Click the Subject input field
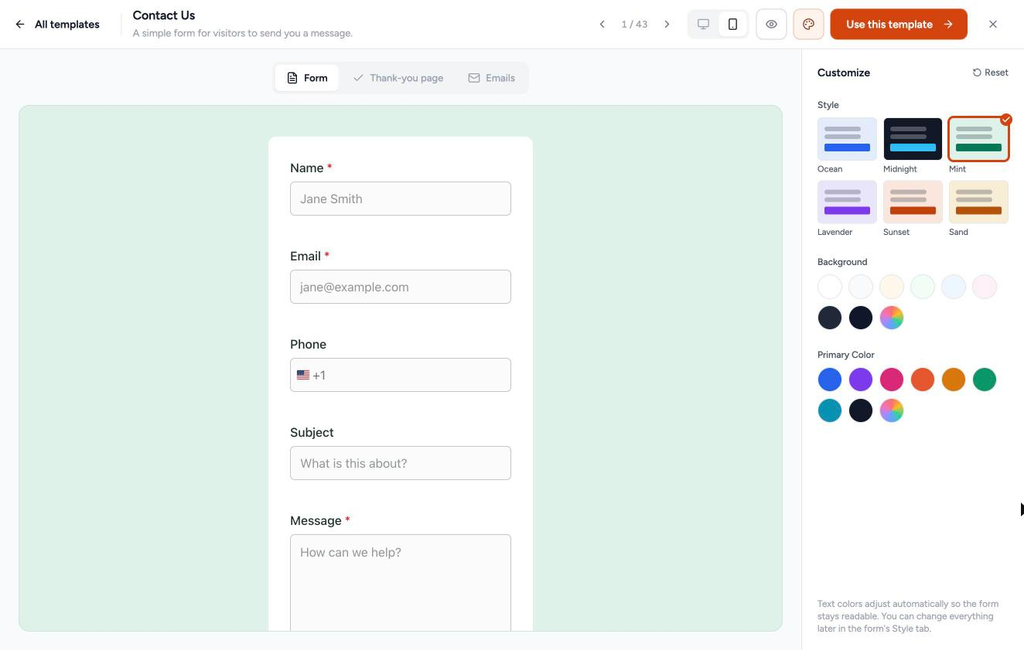This screenshot has width=1024, height=650. pos(400,463)
